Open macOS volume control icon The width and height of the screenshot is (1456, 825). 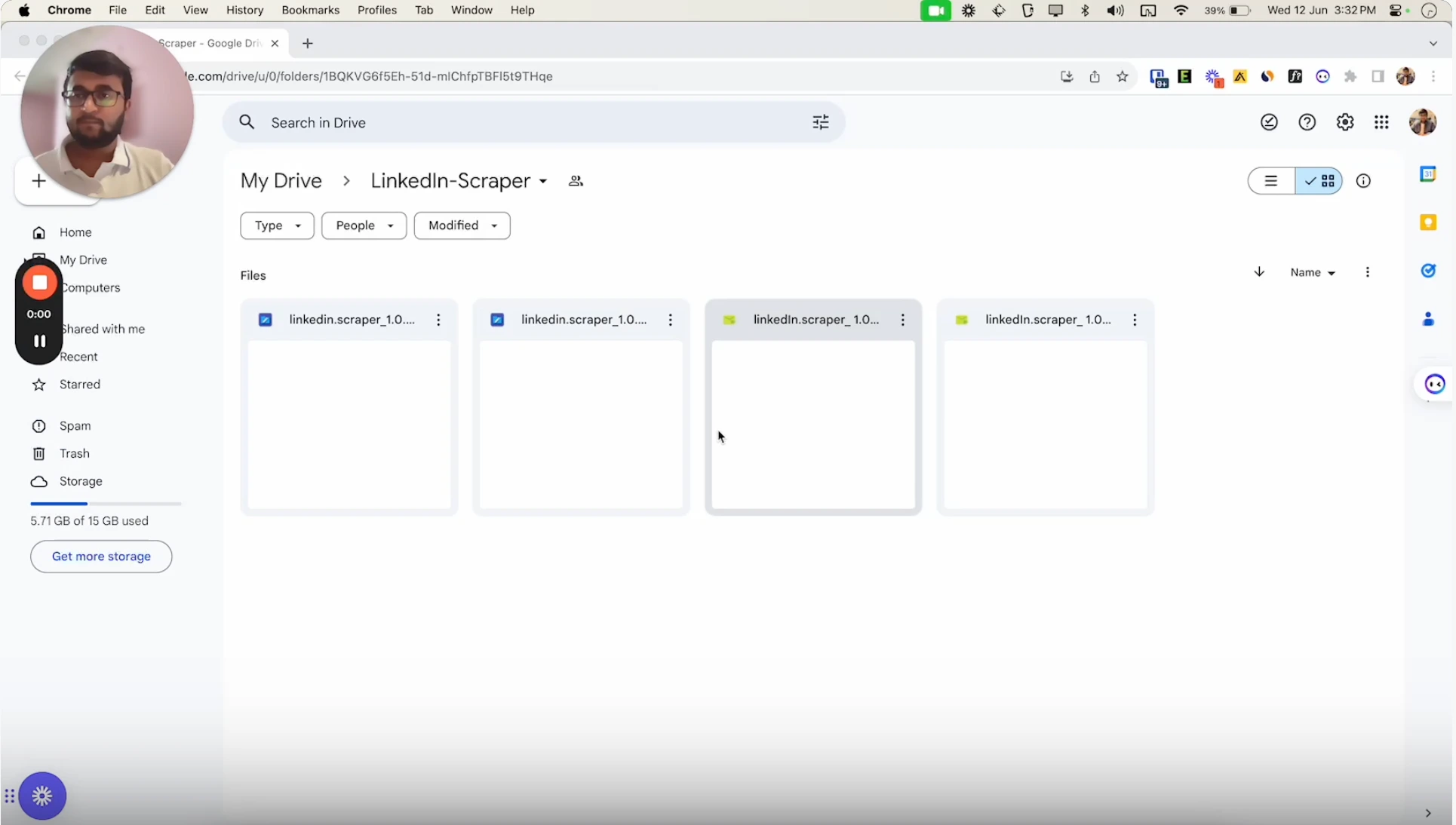pyautogui.click(x=1115, y=11)
